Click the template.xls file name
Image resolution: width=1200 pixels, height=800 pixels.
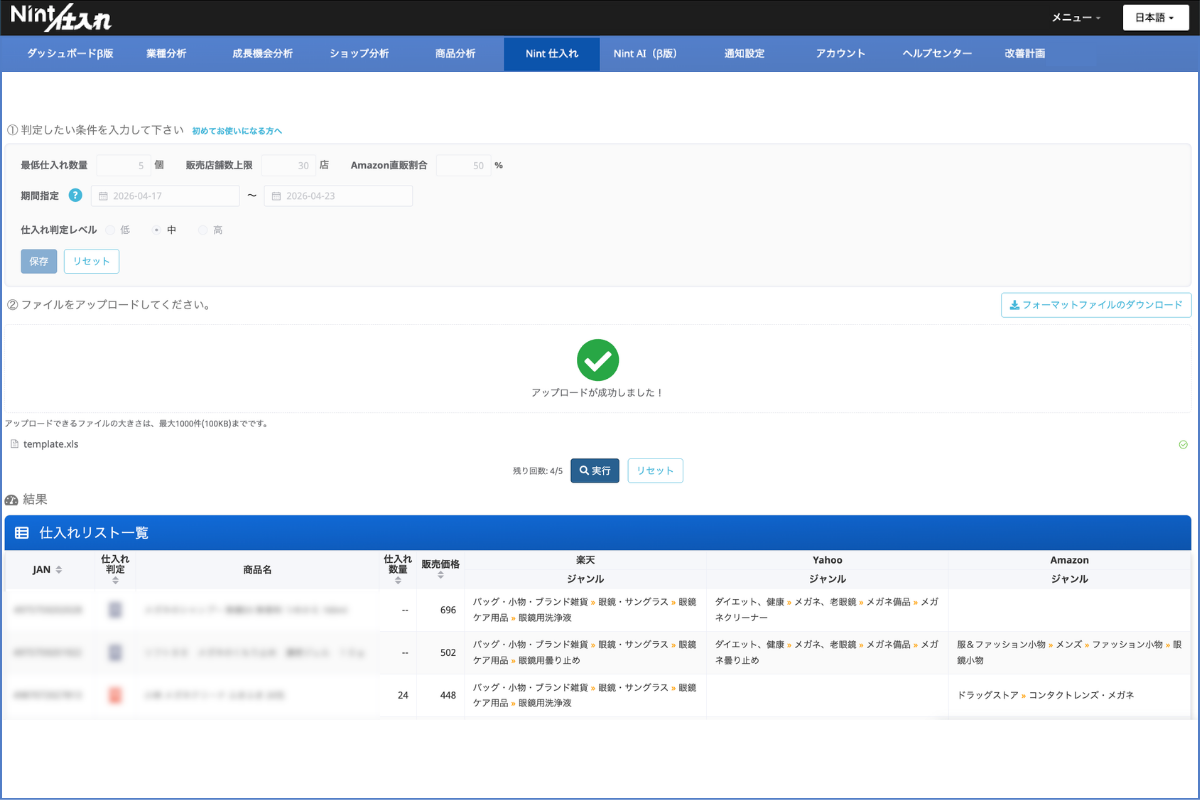coord(51,444)
